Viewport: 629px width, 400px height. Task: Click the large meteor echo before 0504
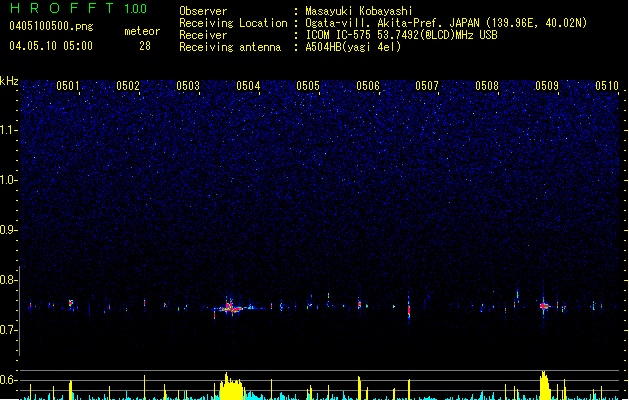click(x=232, y=308)
